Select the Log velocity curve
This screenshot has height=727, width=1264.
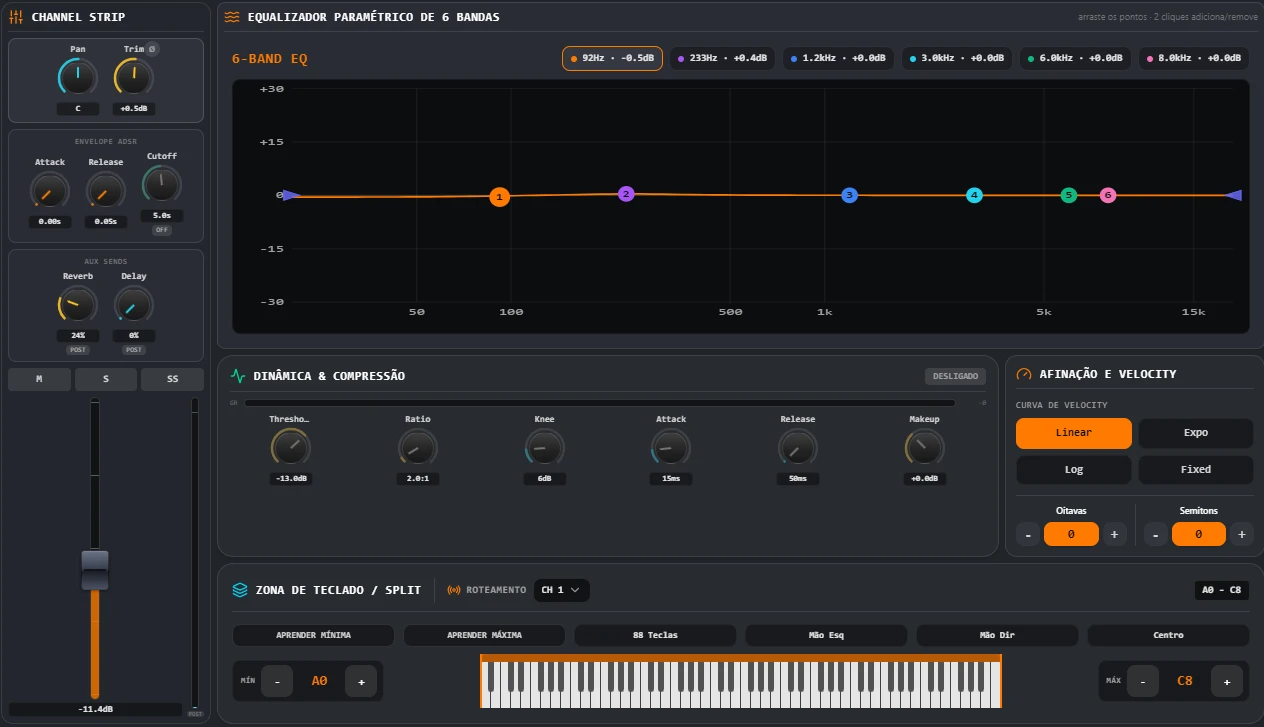point(1074,469)
